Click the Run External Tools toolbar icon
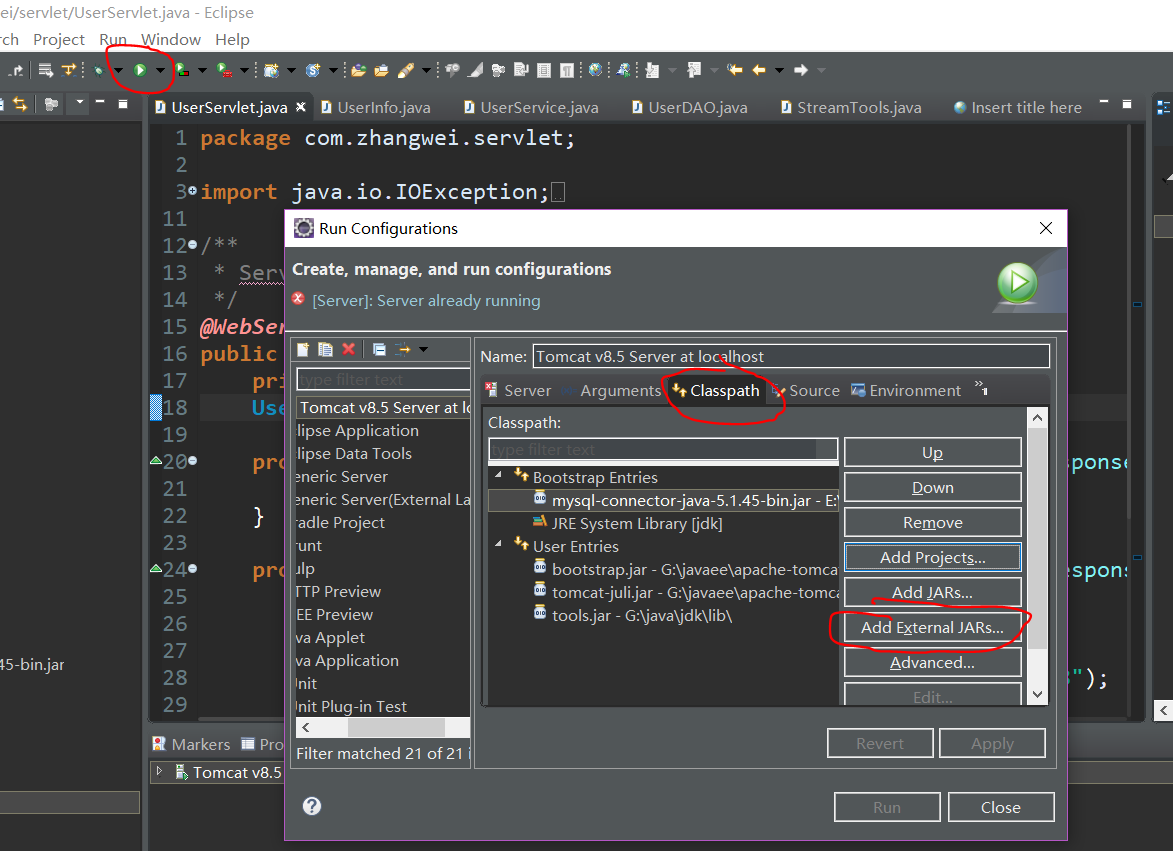The height and width of the screenshot is (851, 1173). pos(224,70)
